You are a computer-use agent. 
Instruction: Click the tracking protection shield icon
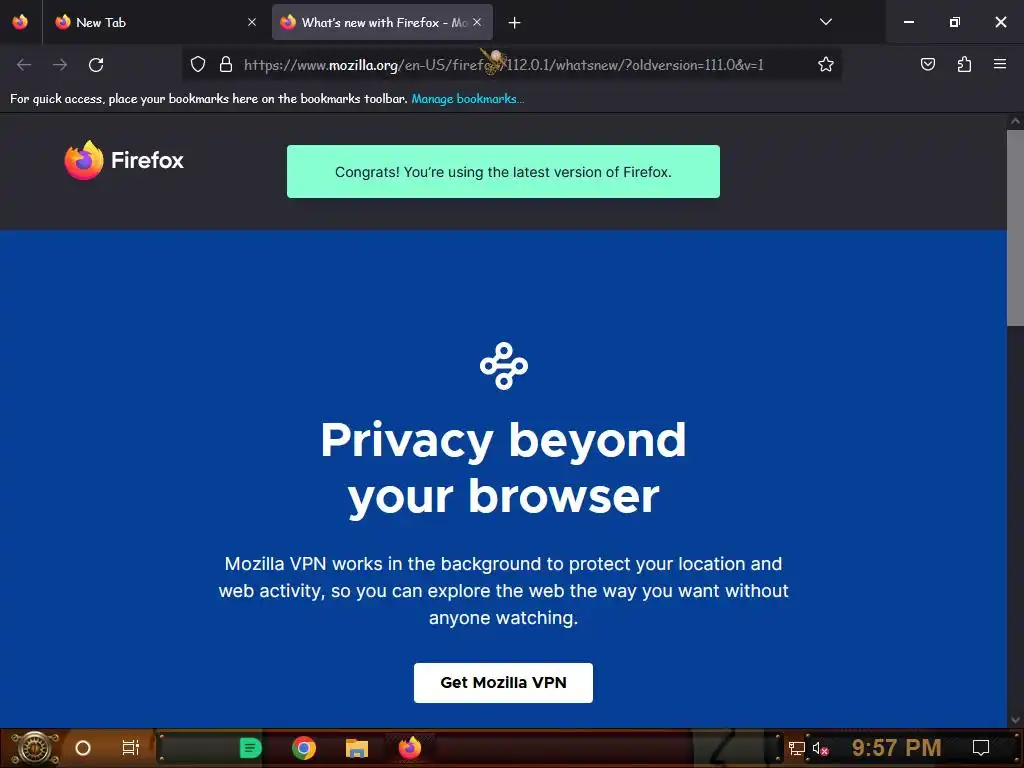198,65
